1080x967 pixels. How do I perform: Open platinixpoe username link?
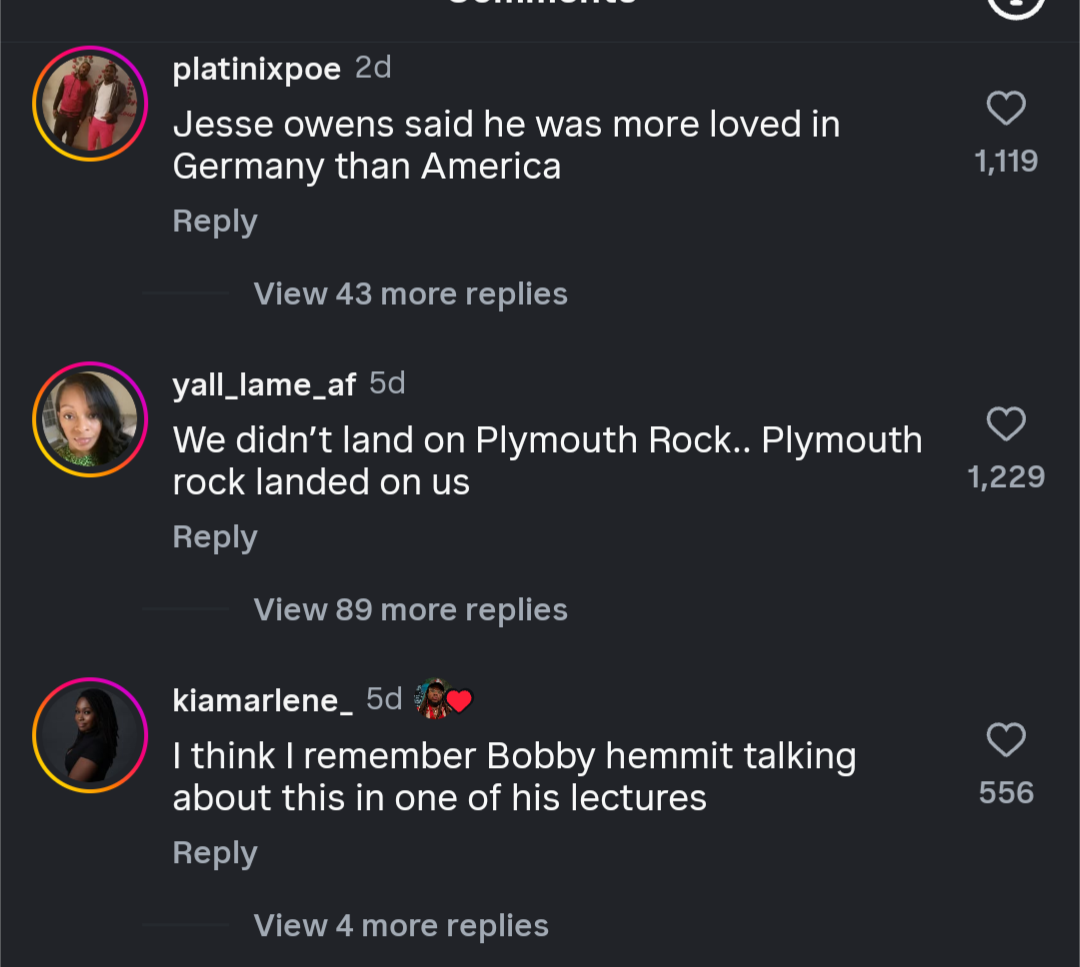pos(256,69)
